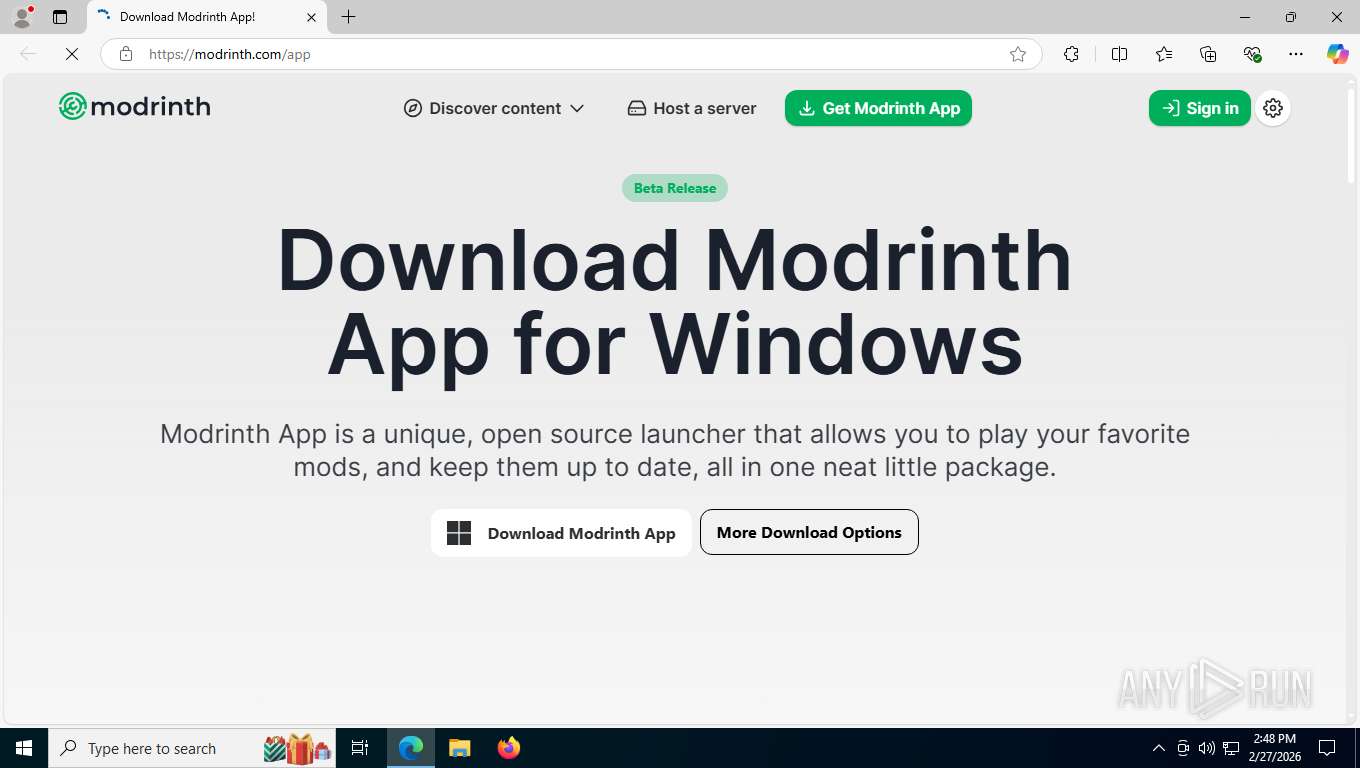The image size is (1360, 768).
Task: Click the Modrinth logo
Action: (x=134, y=106)
